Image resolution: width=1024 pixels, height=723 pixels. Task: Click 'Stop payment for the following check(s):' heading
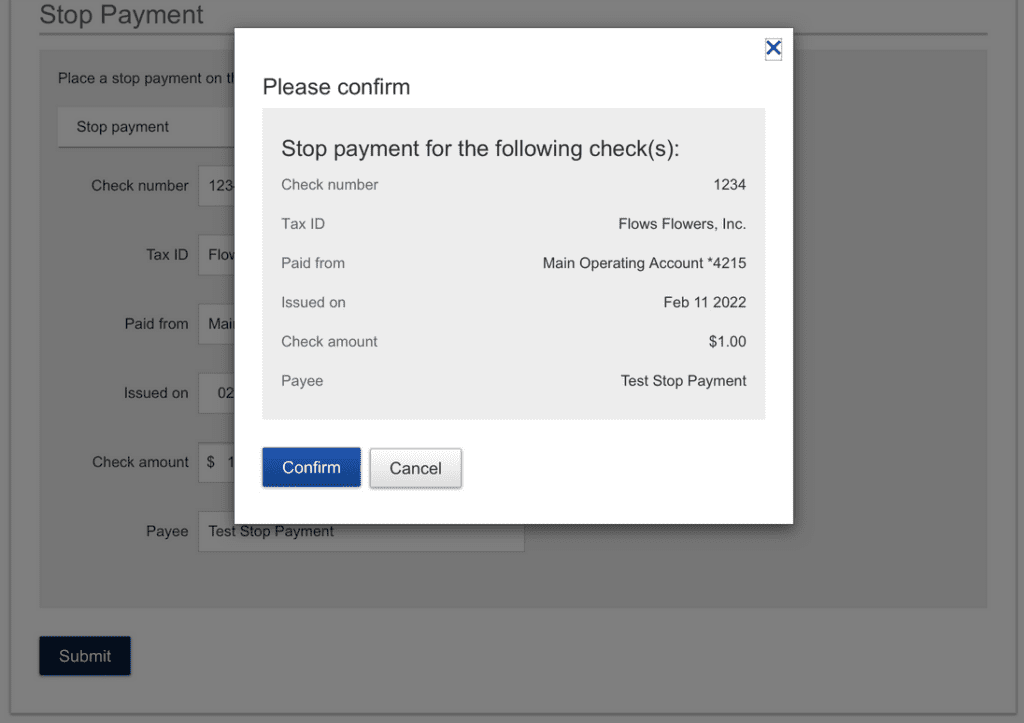[480, 149]
